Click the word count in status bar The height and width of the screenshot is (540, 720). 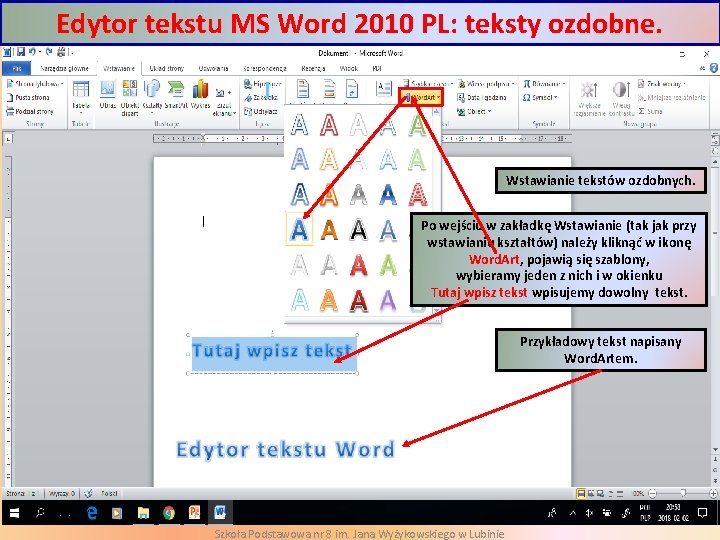coord(62,494)
